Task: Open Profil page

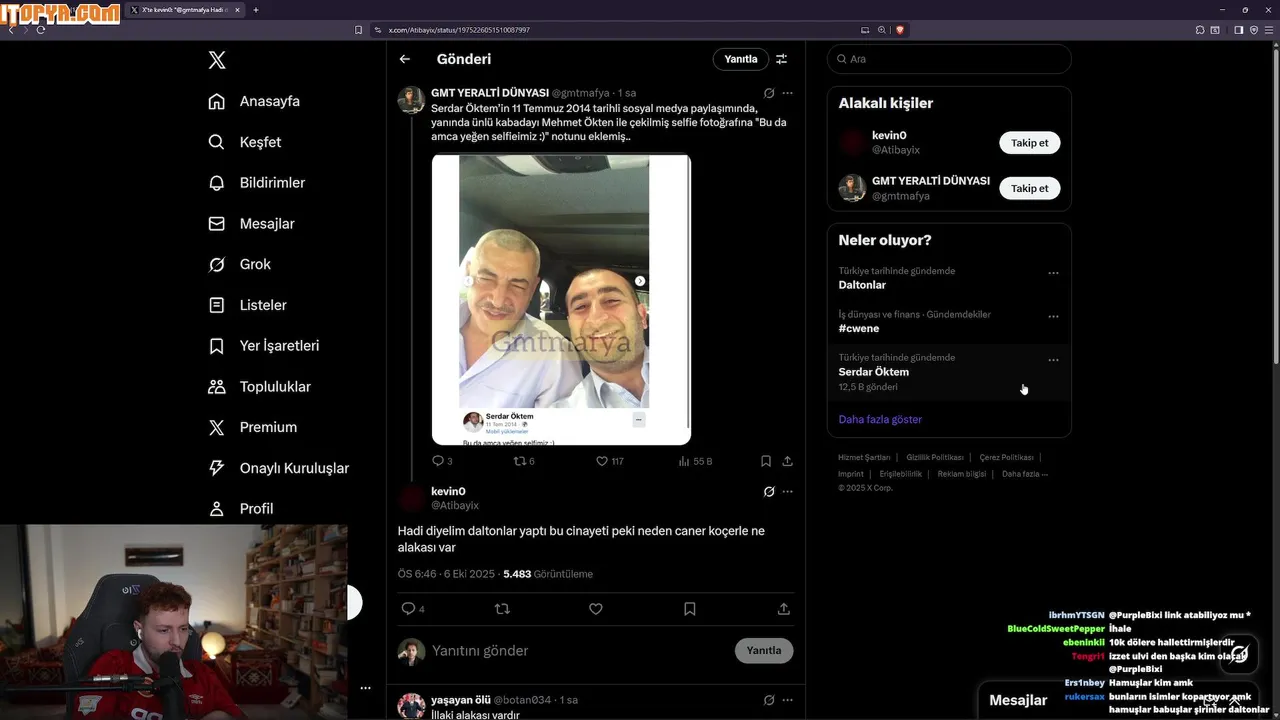Action: [240, 509]
